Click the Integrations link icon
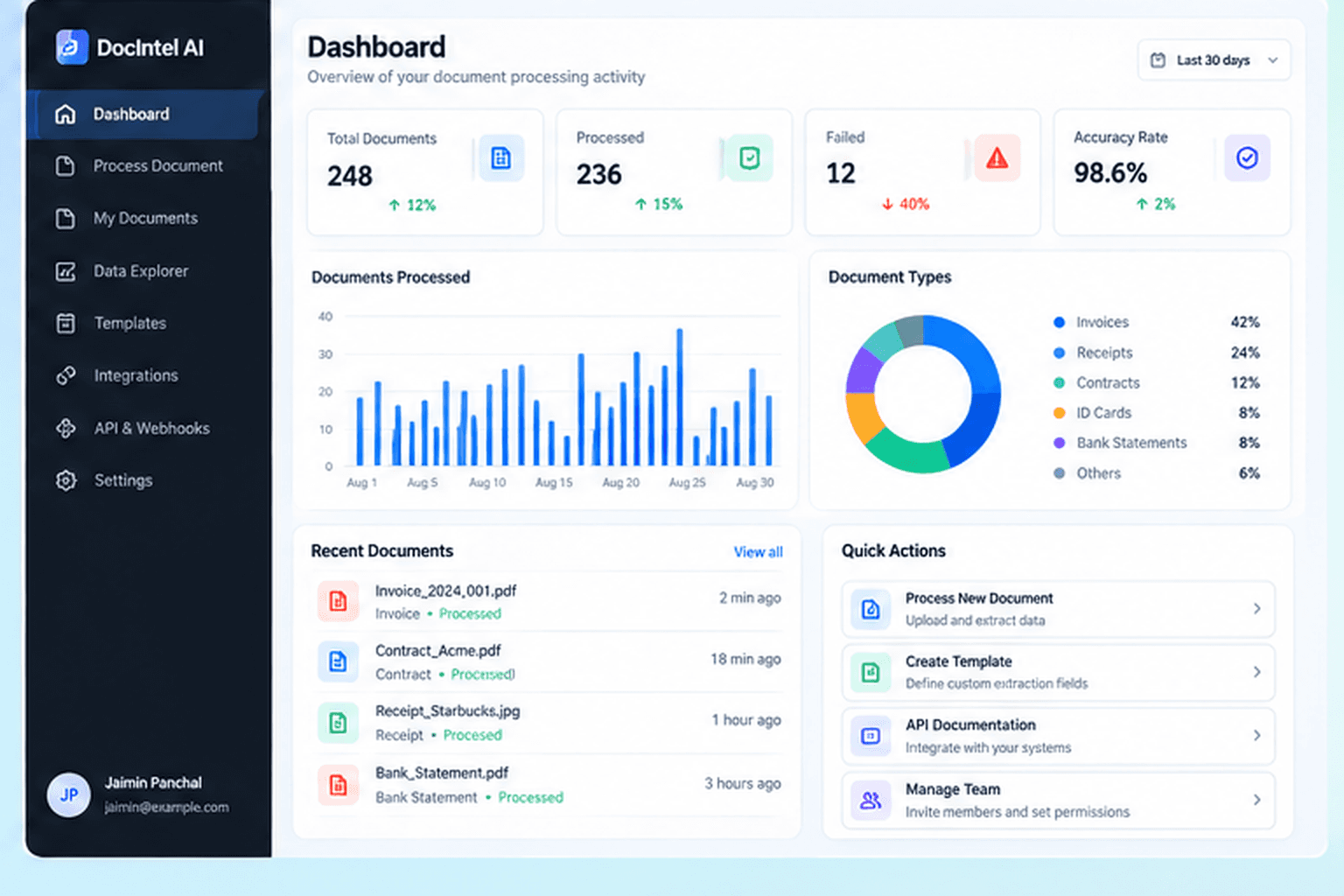 (66, 376)
